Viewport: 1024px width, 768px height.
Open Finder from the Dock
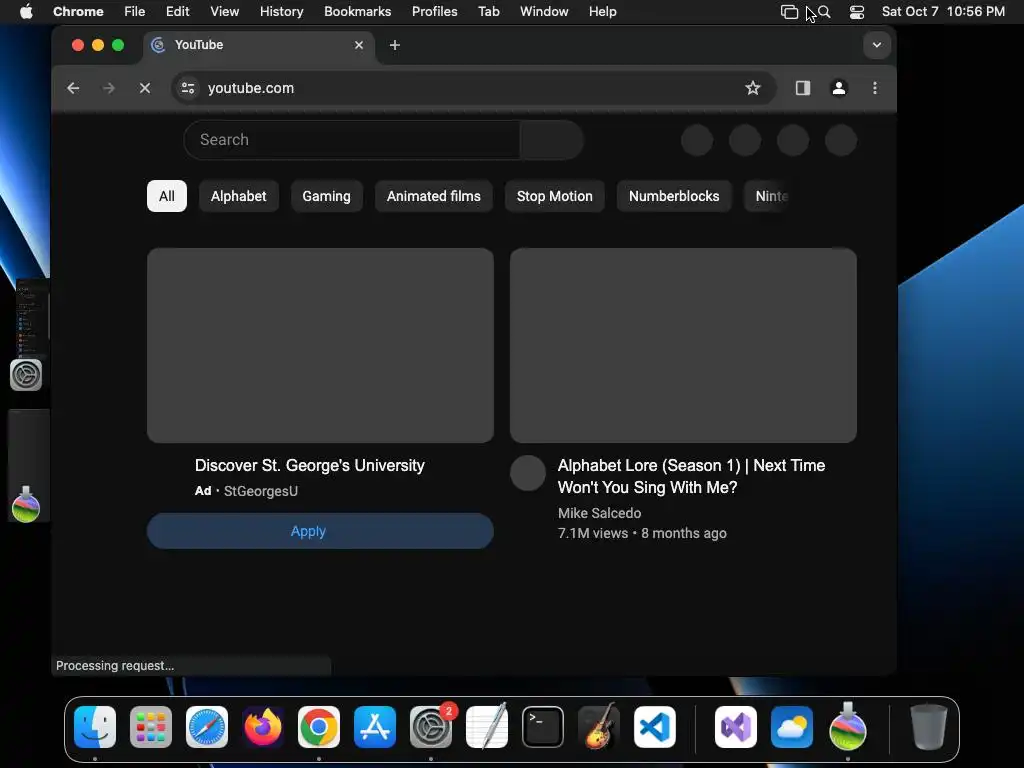tap(95, 727)
